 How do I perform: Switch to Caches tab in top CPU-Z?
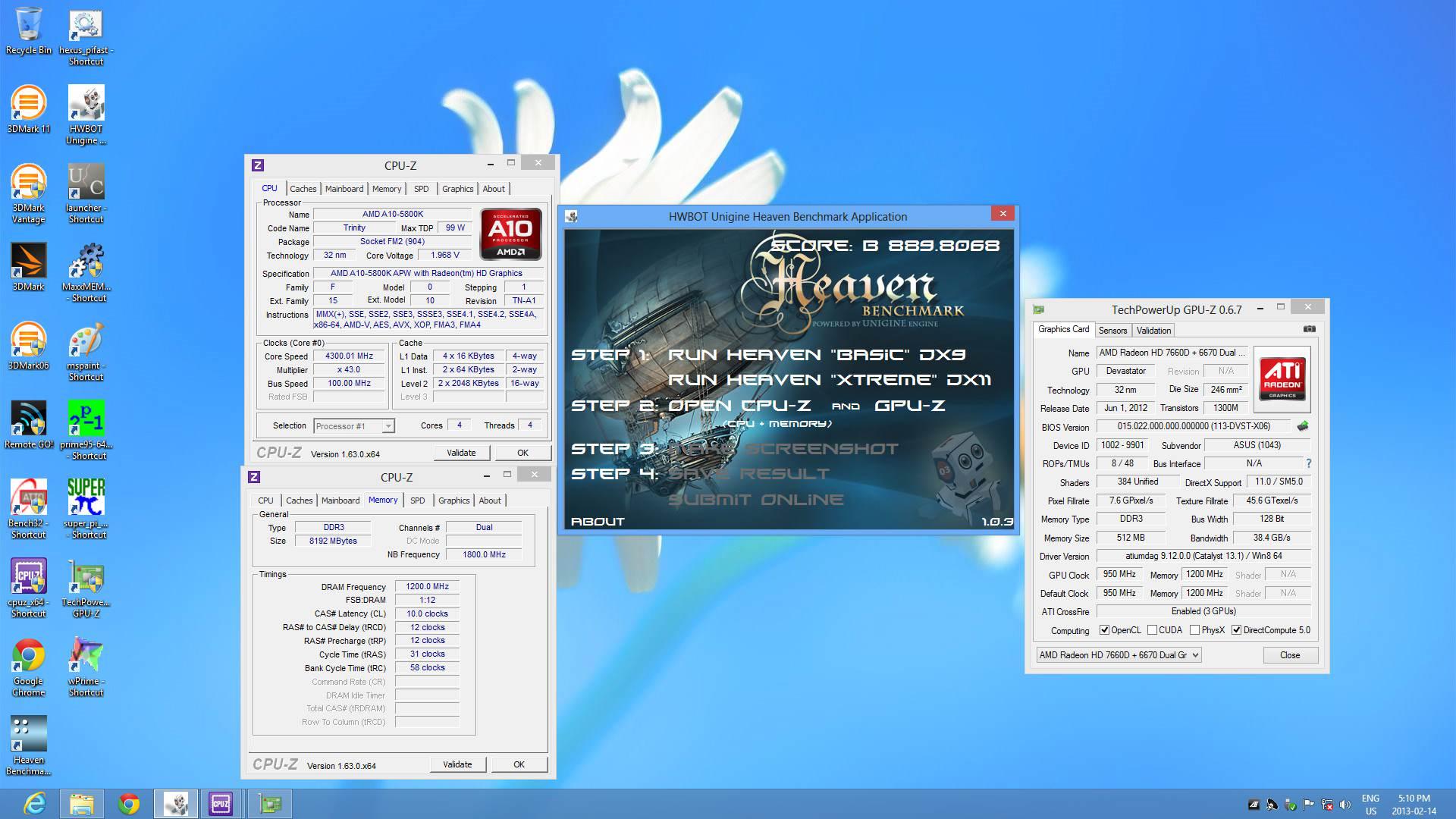tap(303, 189)
